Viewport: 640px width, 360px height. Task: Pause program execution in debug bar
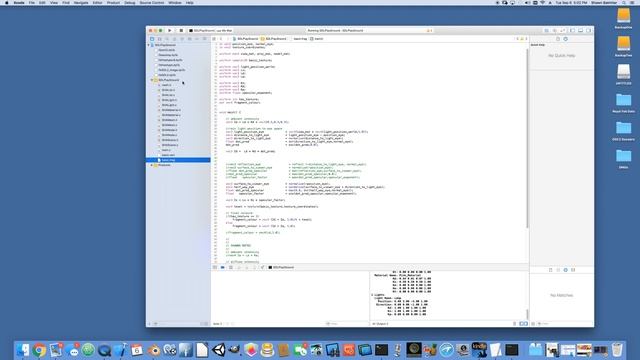pyautogui.click(x=231, y=267)
